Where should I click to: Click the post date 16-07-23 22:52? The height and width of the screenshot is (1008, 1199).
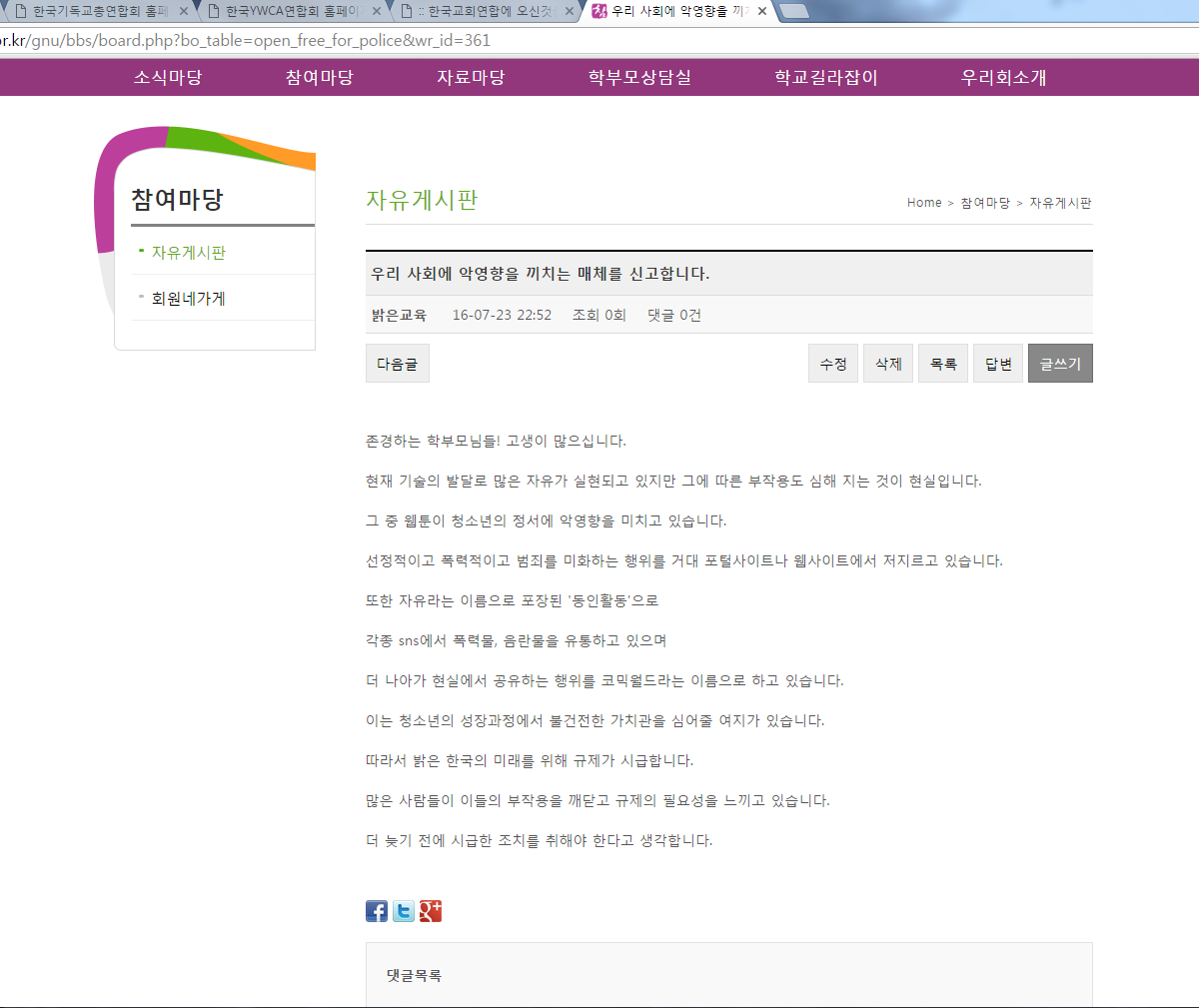point(502,315)
